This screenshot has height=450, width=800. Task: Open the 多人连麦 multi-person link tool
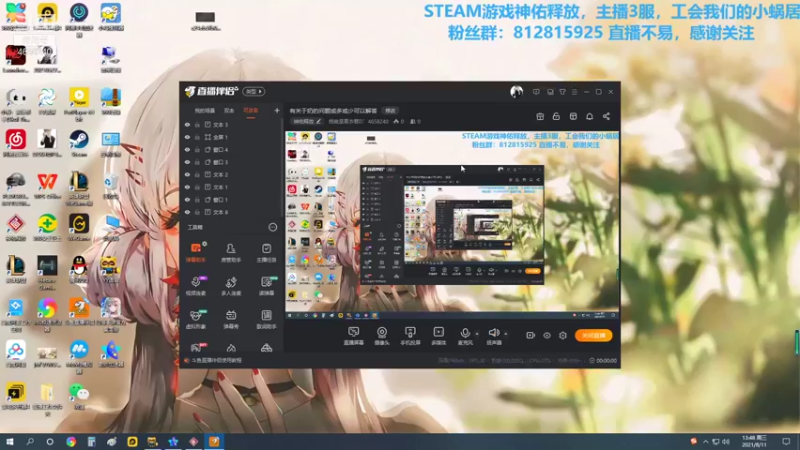tap(231, 286)
